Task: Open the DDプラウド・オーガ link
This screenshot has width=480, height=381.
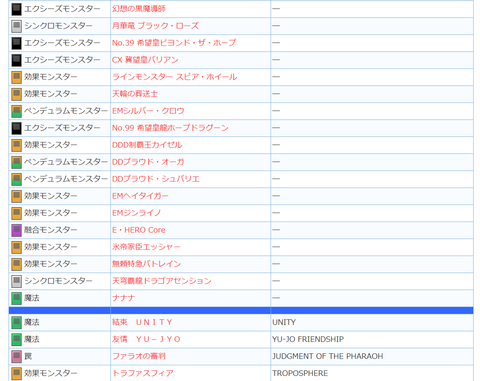Action: pyautogui.click(x=148, y=162)
